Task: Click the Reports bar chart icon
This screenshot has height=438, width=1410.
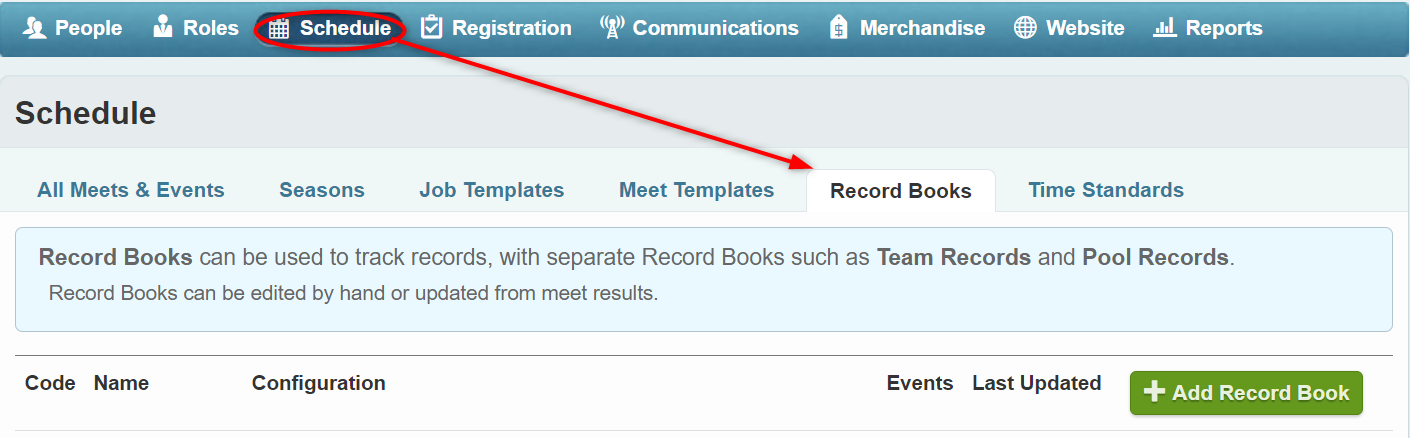Action: [x=1164, y=28]
